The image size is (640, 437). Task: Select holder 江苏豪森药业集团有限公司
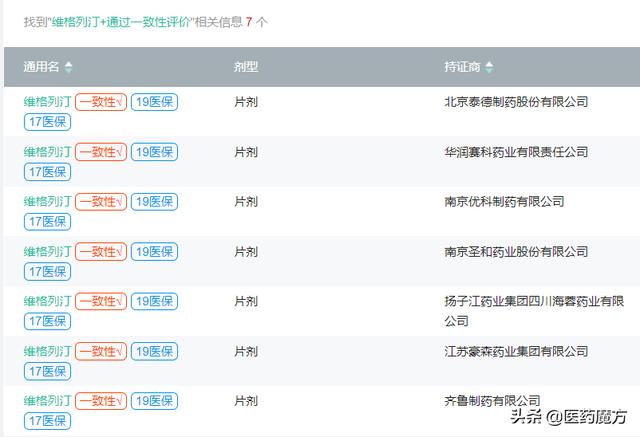click(516, 351)
